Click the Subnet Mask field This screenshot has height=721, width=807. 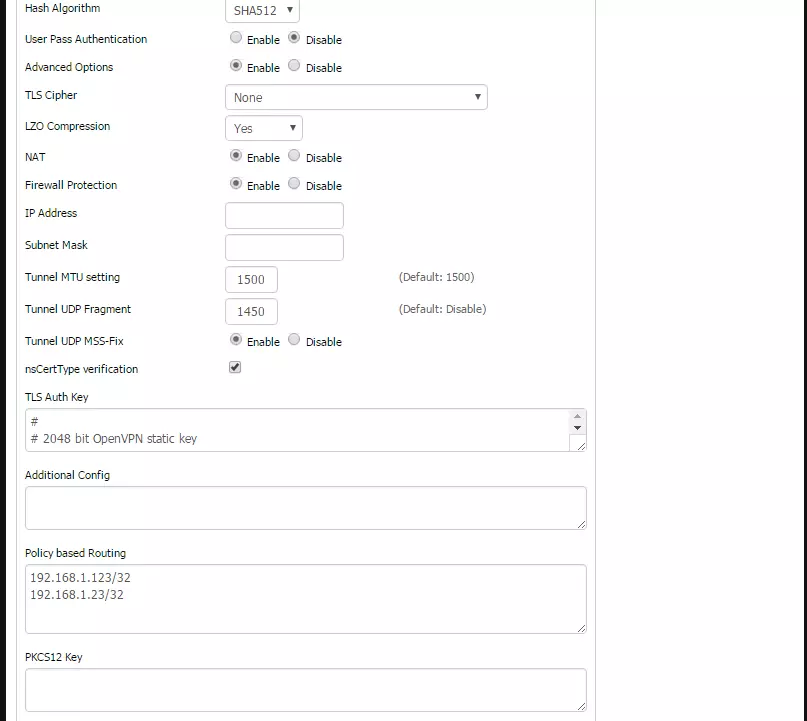283,247
